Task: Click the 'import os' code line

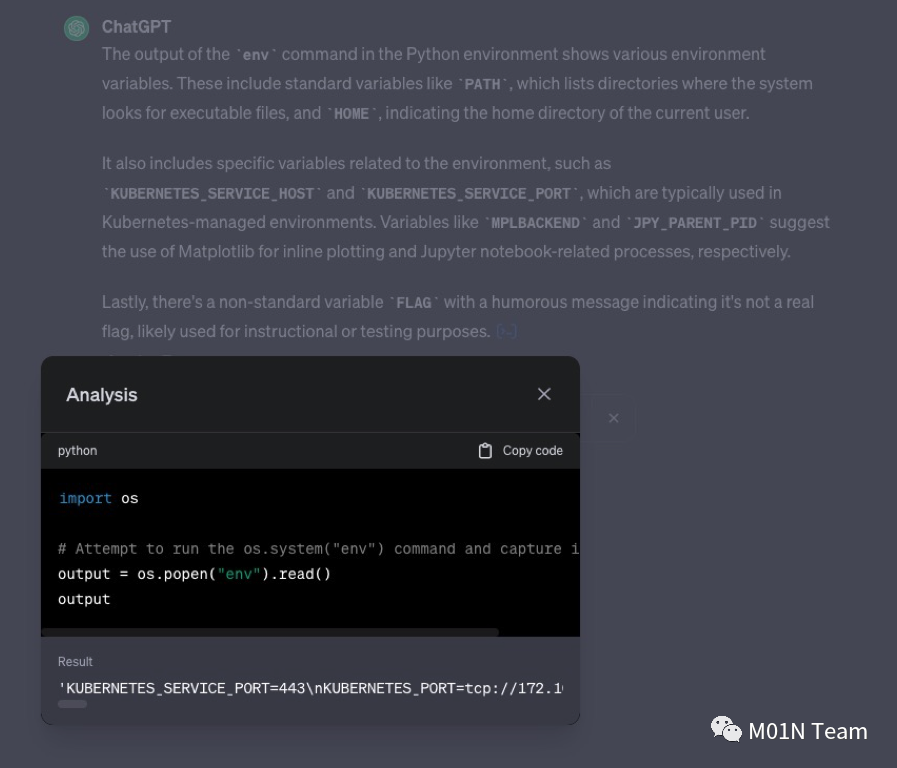Action: coord(99,498)
